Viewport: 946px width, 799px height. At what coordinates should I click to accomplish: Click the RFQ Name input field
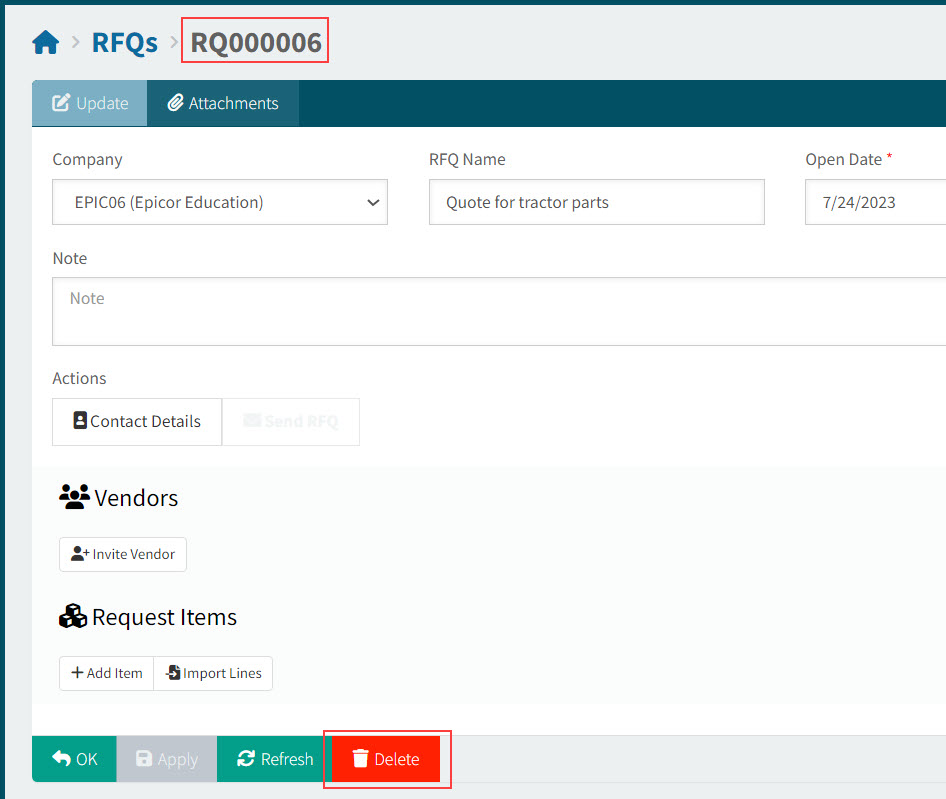[x=596, y=202]
